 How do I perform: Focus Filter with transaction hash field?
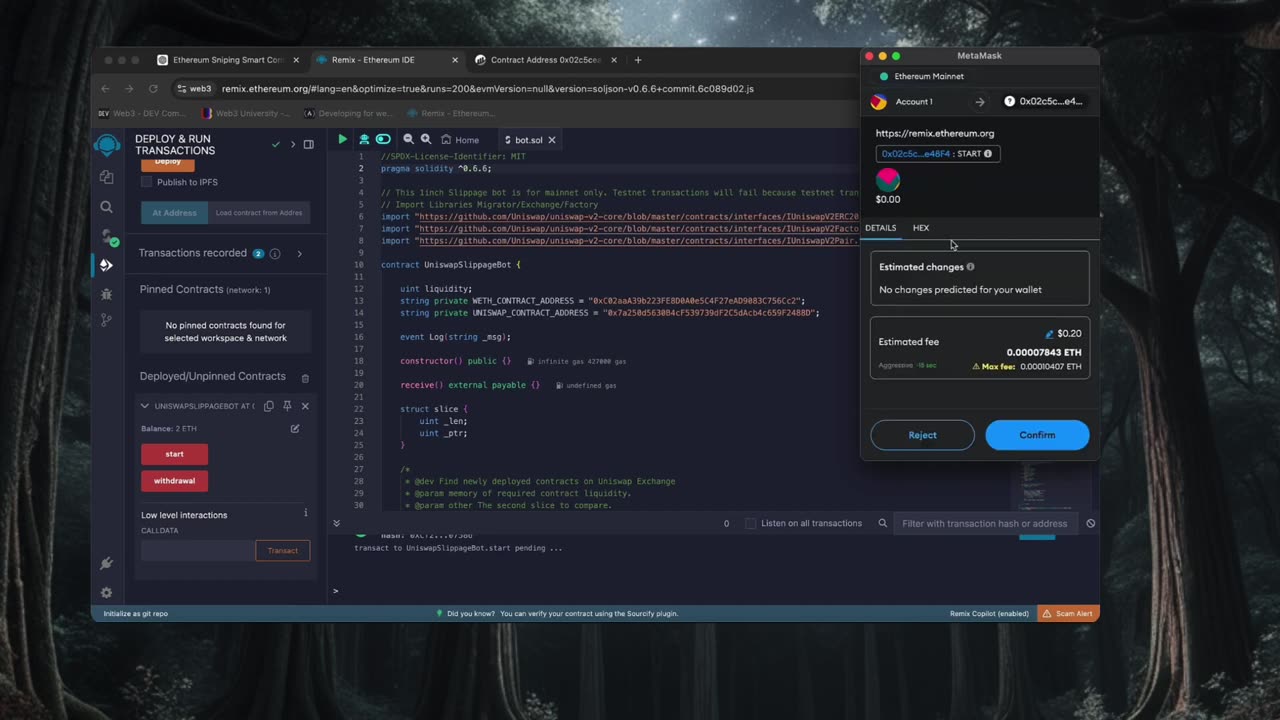click(985, 523)
